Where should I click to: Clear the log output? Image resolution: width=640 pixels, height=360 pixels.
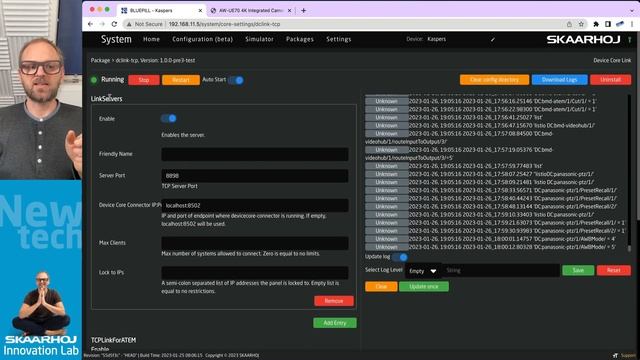coord(381,287)
